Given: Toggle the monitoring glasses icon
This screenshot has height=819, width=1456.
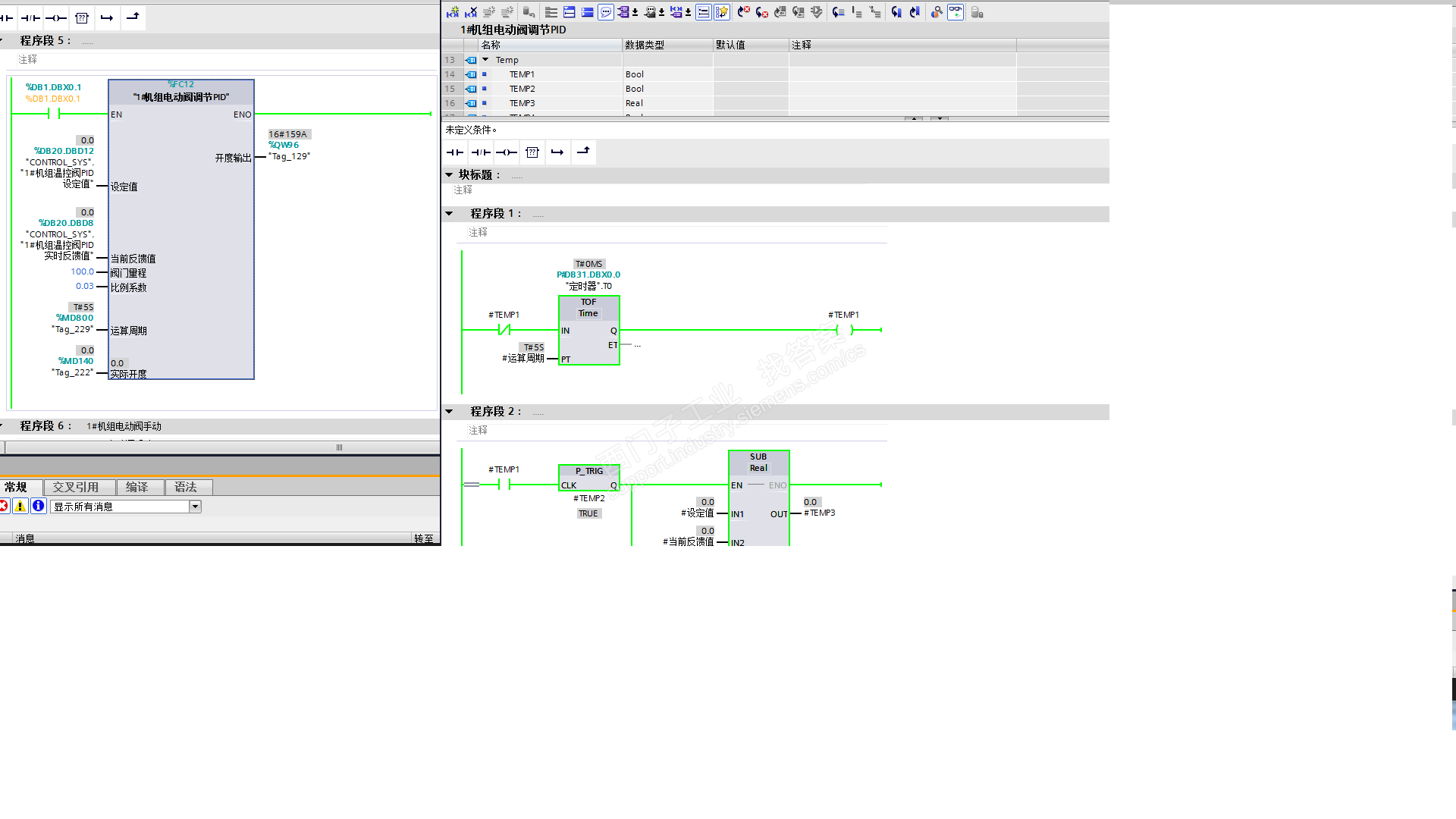Looking at the screenshot, I should coord(955,12).
